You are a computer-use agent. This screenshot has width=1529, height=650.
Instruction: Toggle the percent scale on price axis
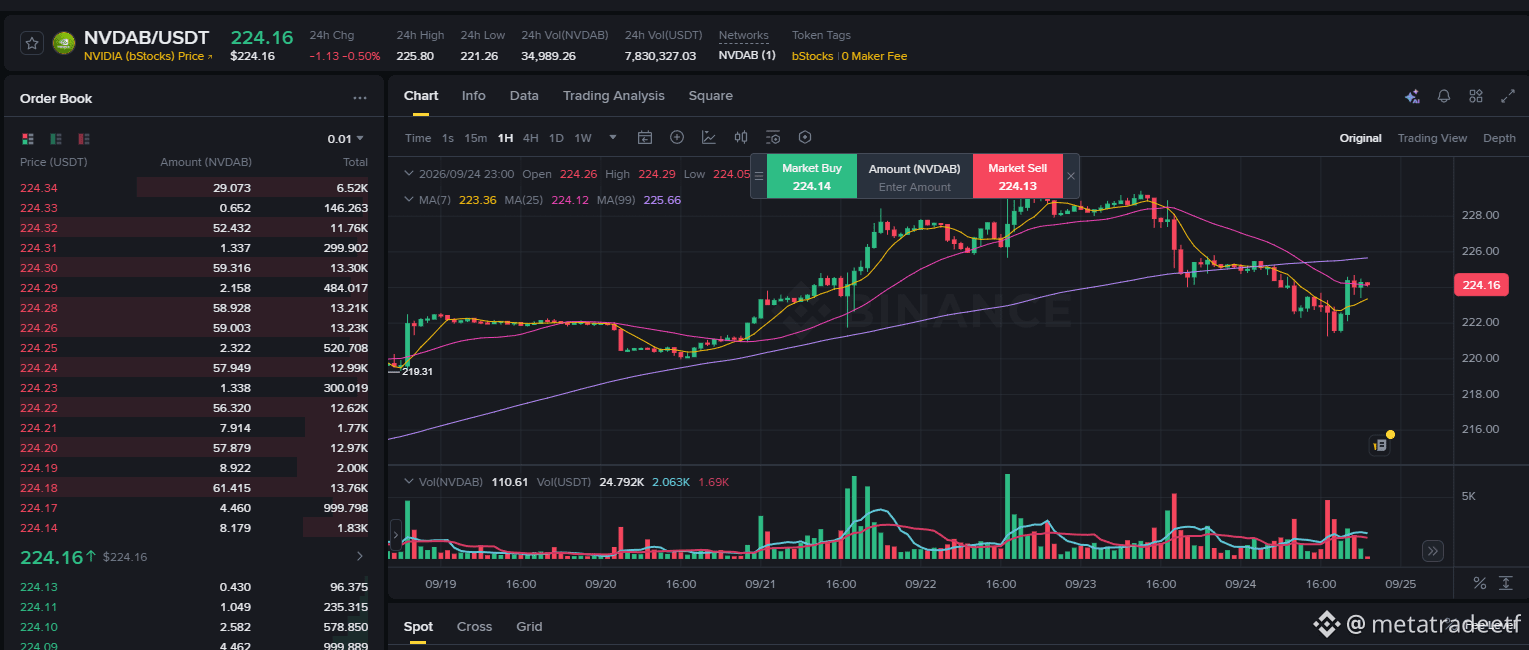coord(1479,584)
